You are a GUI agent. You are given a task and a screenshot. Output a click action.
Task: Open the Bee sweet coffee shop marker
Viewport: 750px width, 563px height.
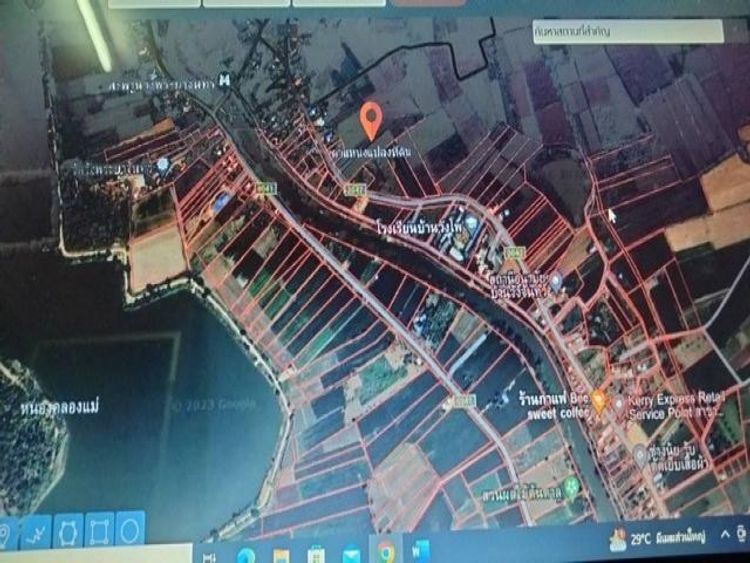(598, 400)
